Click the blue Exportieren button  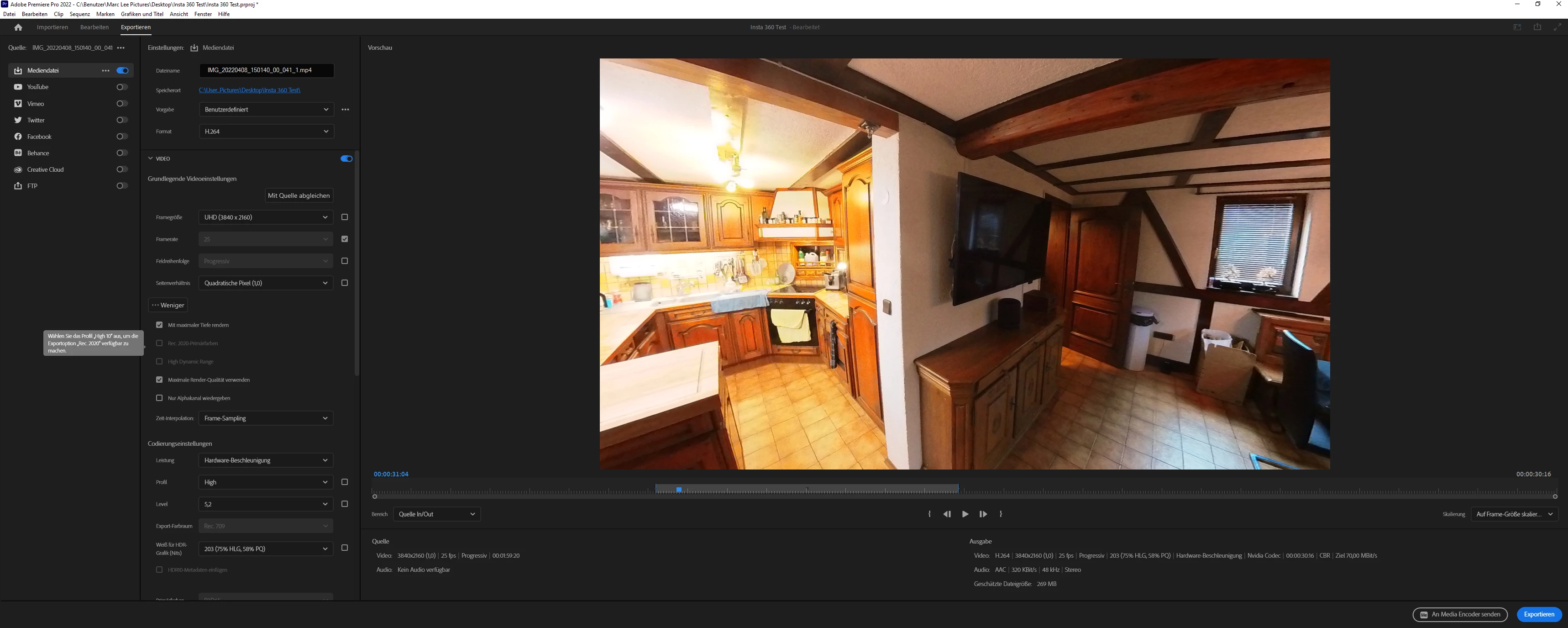coord(1538,615)
